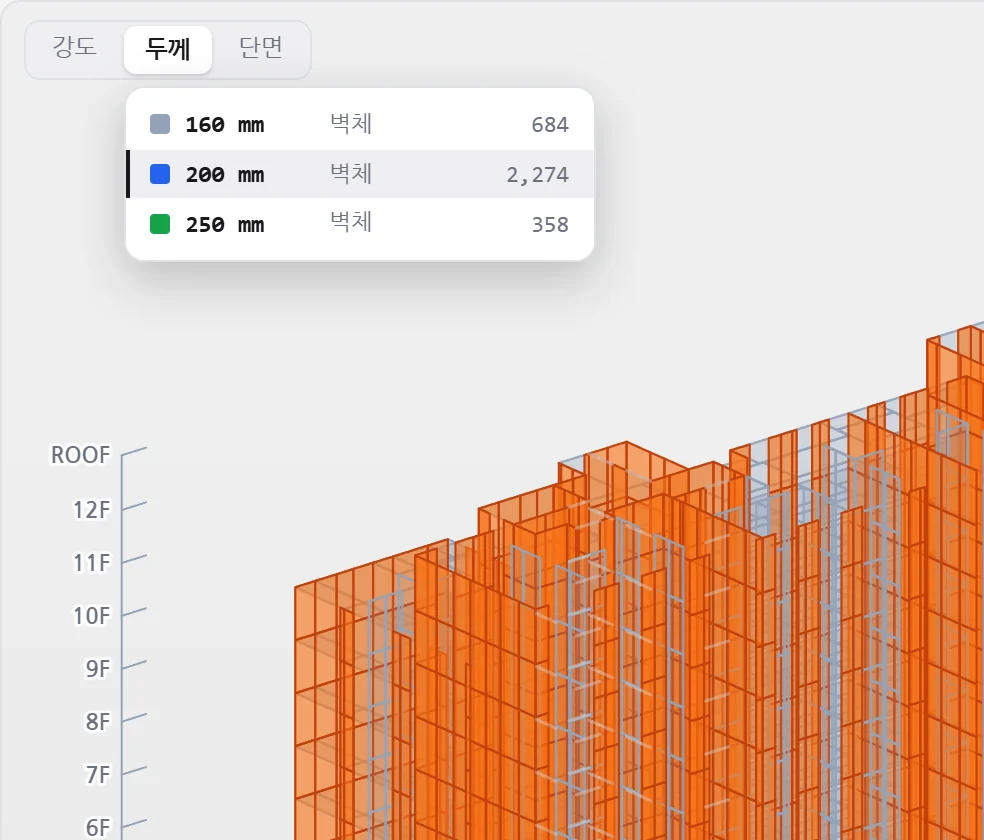This screenshot has width=984, height=840.
Task: Select the 6F level marker
Action: point(98,827)
